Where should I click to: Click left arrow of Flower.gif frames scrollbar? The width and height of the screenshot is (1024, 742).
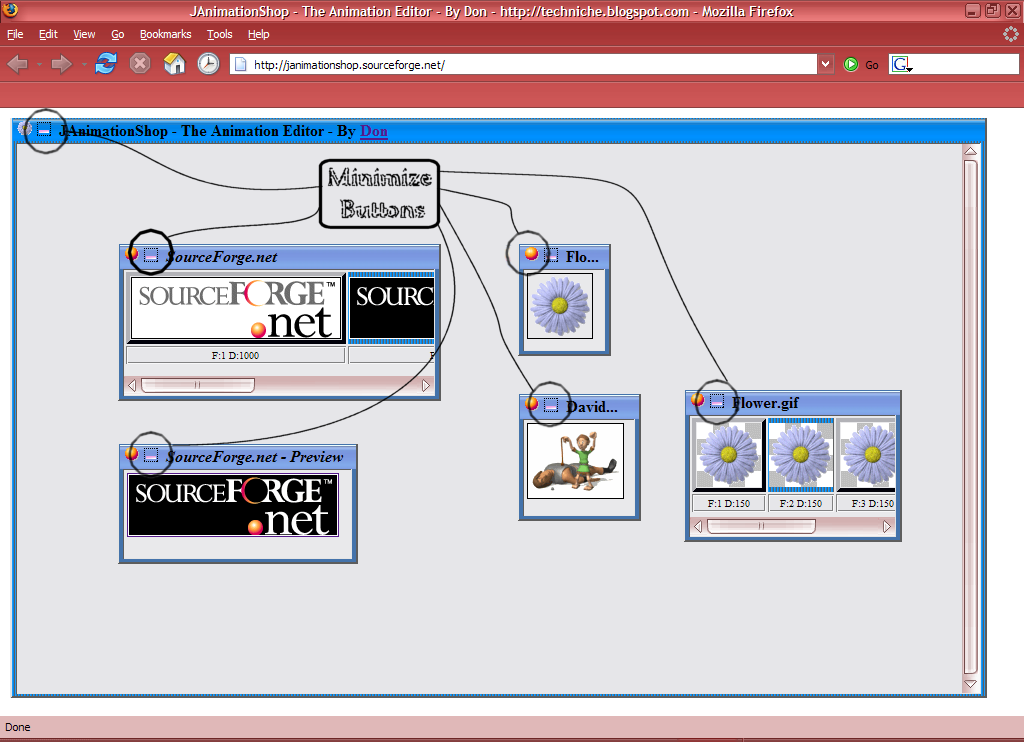click(x=698, y=526)
